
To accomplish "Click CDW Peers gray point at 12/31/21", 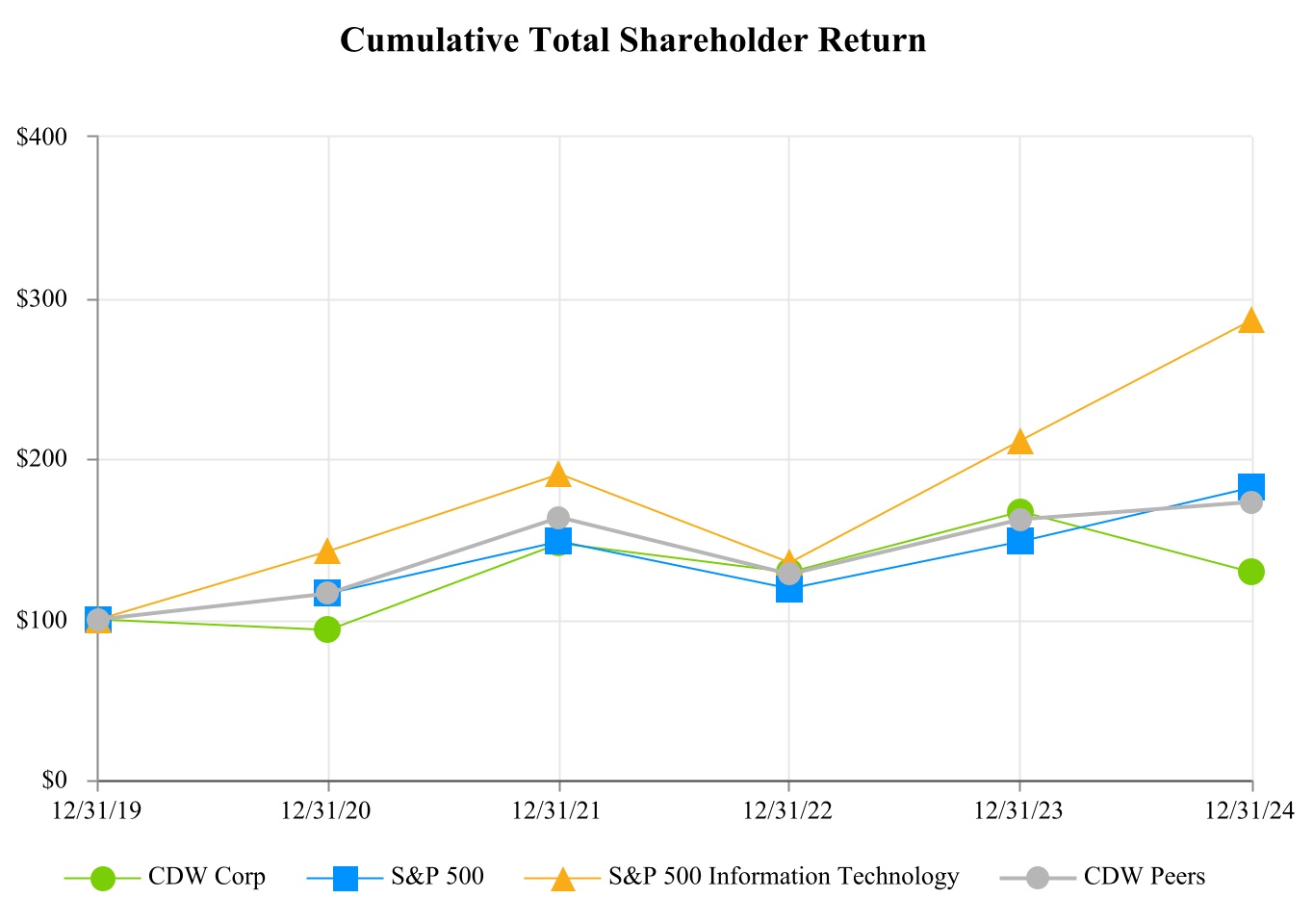I will coord(558,518).
